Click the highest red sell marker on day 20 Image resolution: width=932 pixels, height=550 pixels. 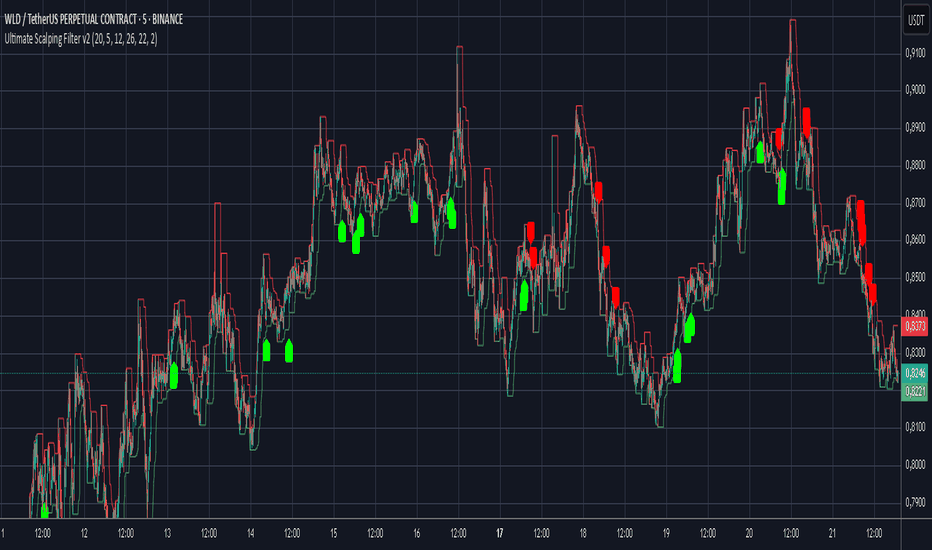[x=807, y=121]
